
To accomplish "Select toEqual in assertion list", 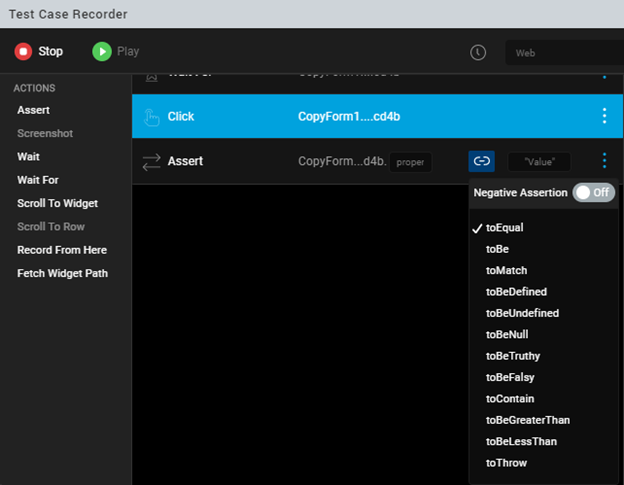I will (504, 228).
